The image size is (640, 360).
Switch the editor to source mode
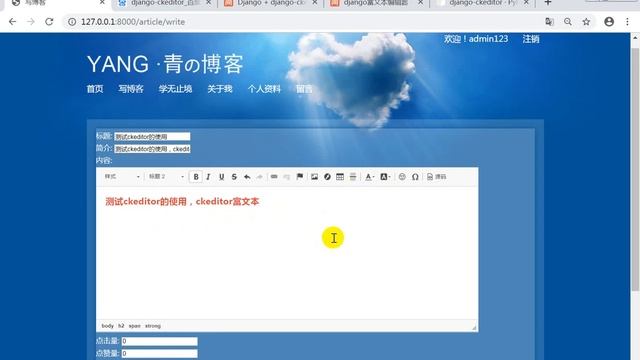tap(436, 177)
